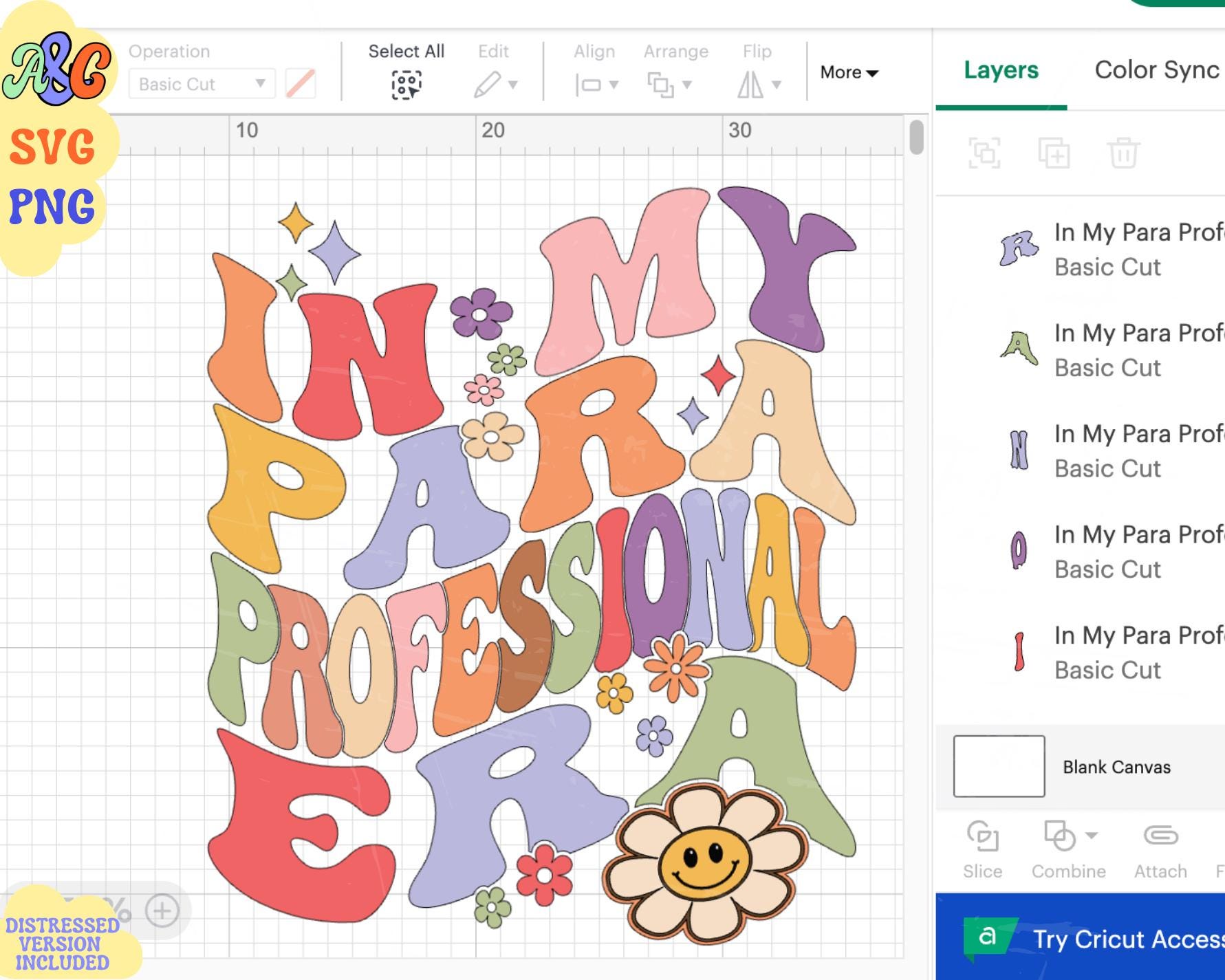
Task: Click the Duplicate icon in Layers panel
Action: pos(1054,153)
